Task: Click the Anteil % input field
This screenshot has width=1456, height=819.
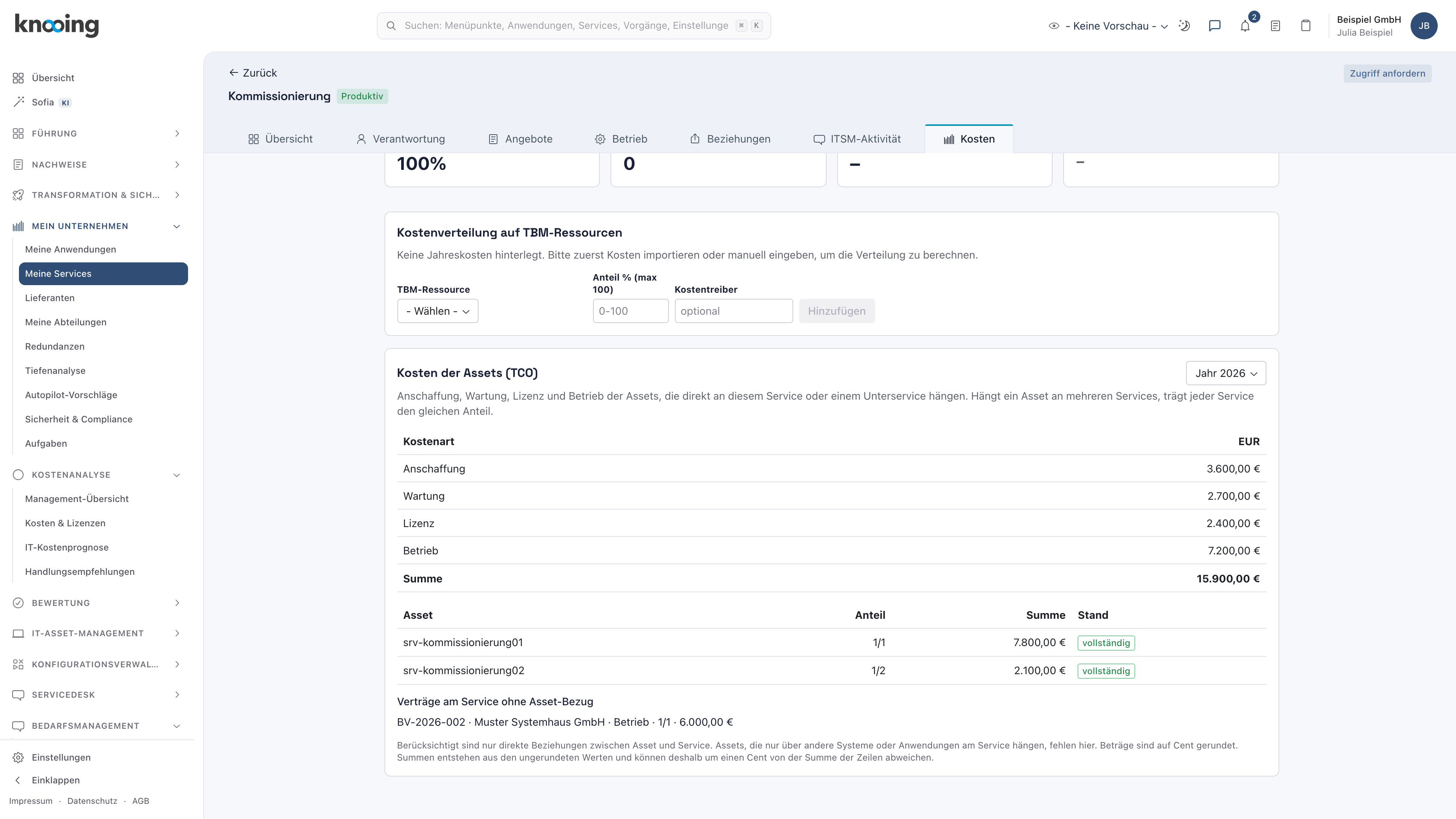Action: (630, 311)
